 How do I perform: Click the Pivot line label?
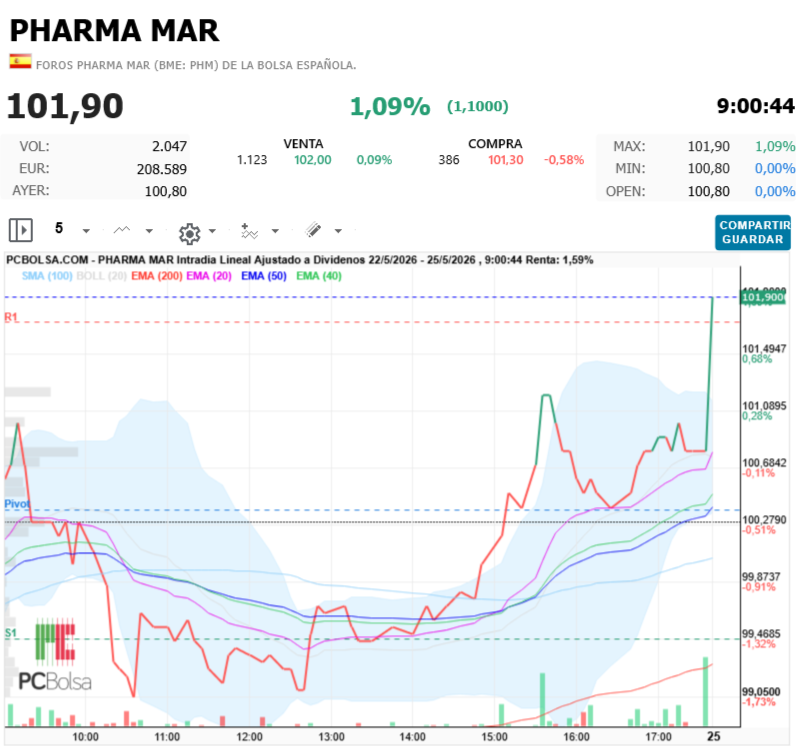click(x=17, y=504)
